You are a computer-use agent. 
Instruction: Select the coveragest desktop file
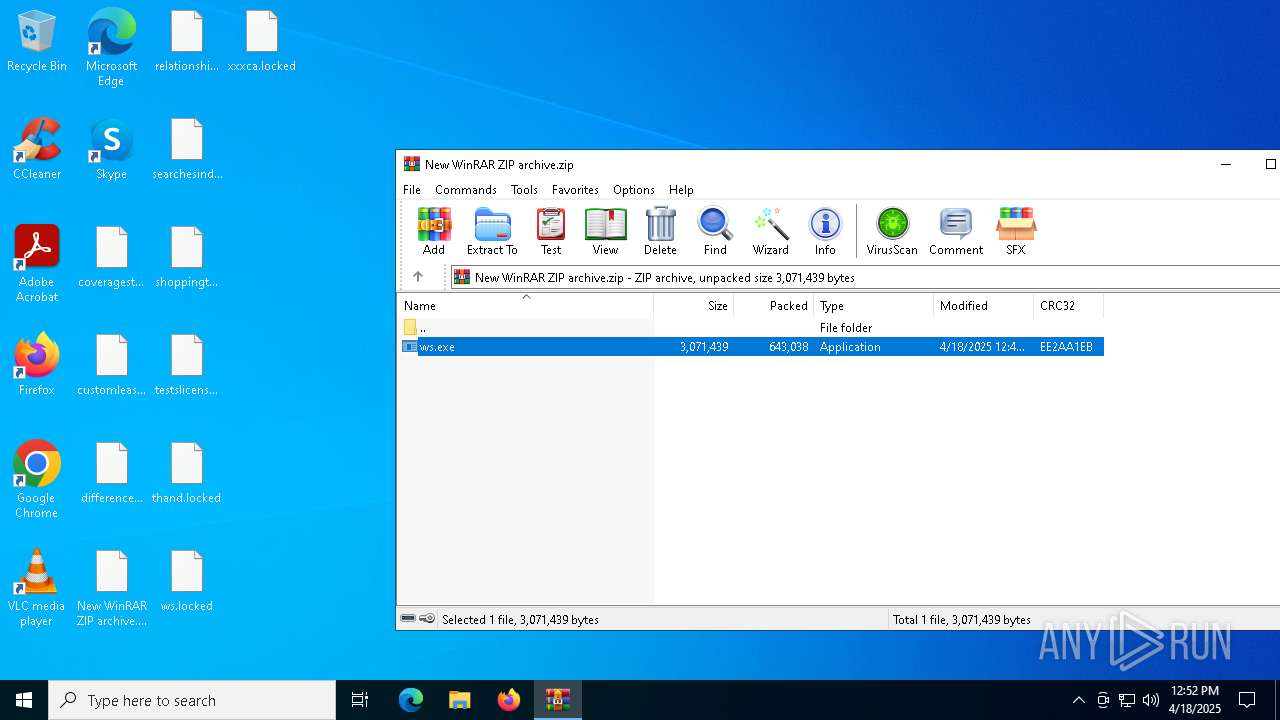(112, 258)
